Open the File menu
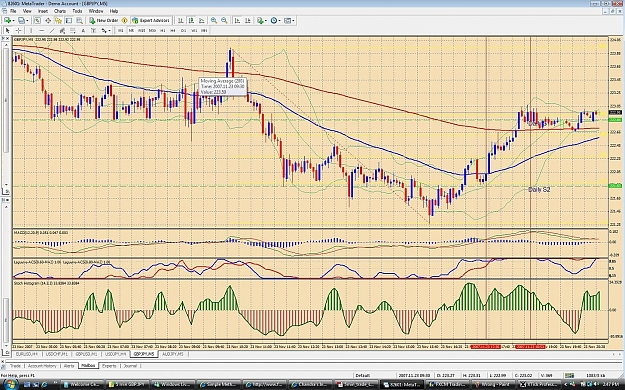The width and height of the screenshot is (625, 390). [13, 11]
